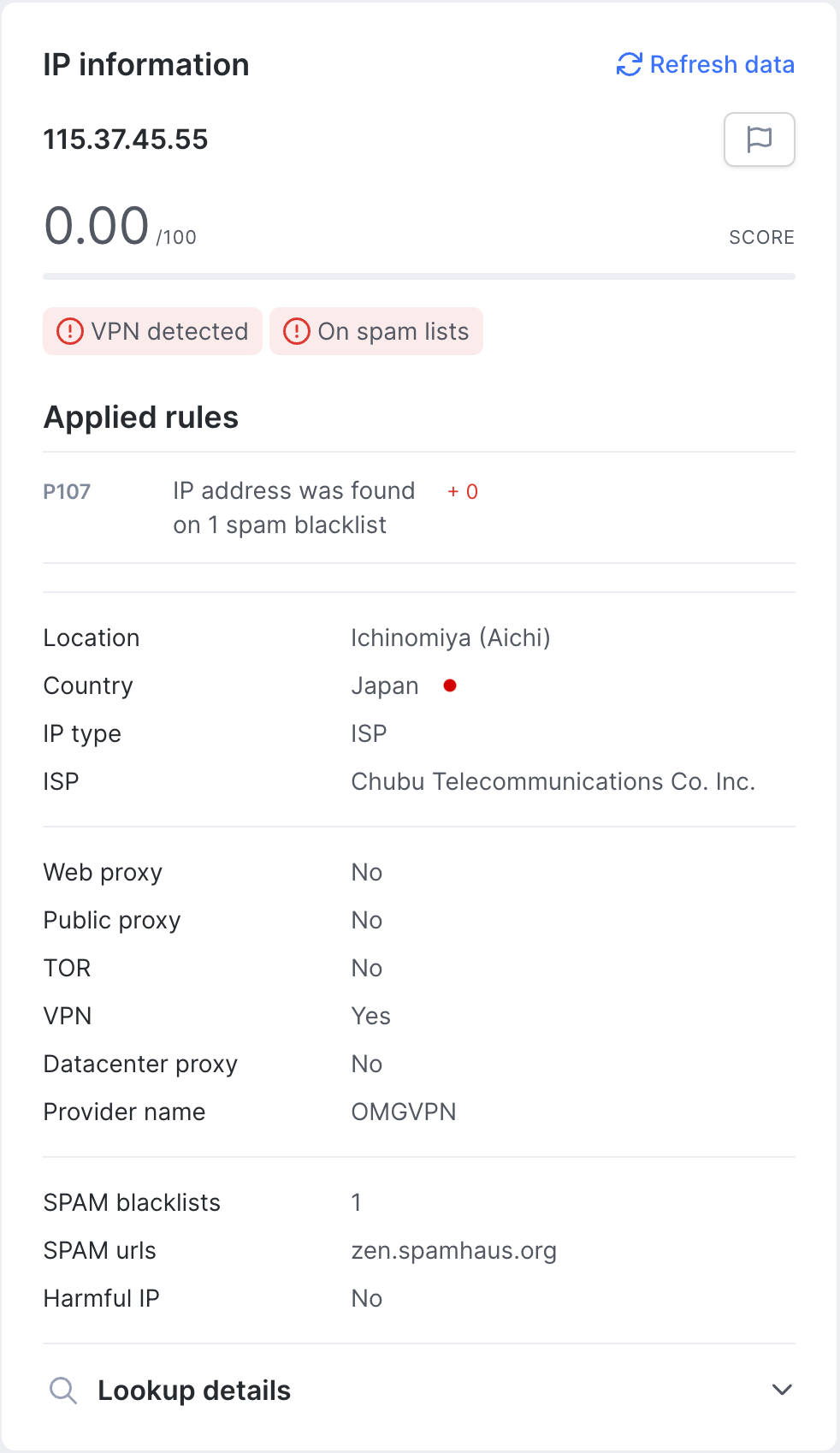Click the flag icon button
This screenshot has width=840, height=1453.
(760, 139)
